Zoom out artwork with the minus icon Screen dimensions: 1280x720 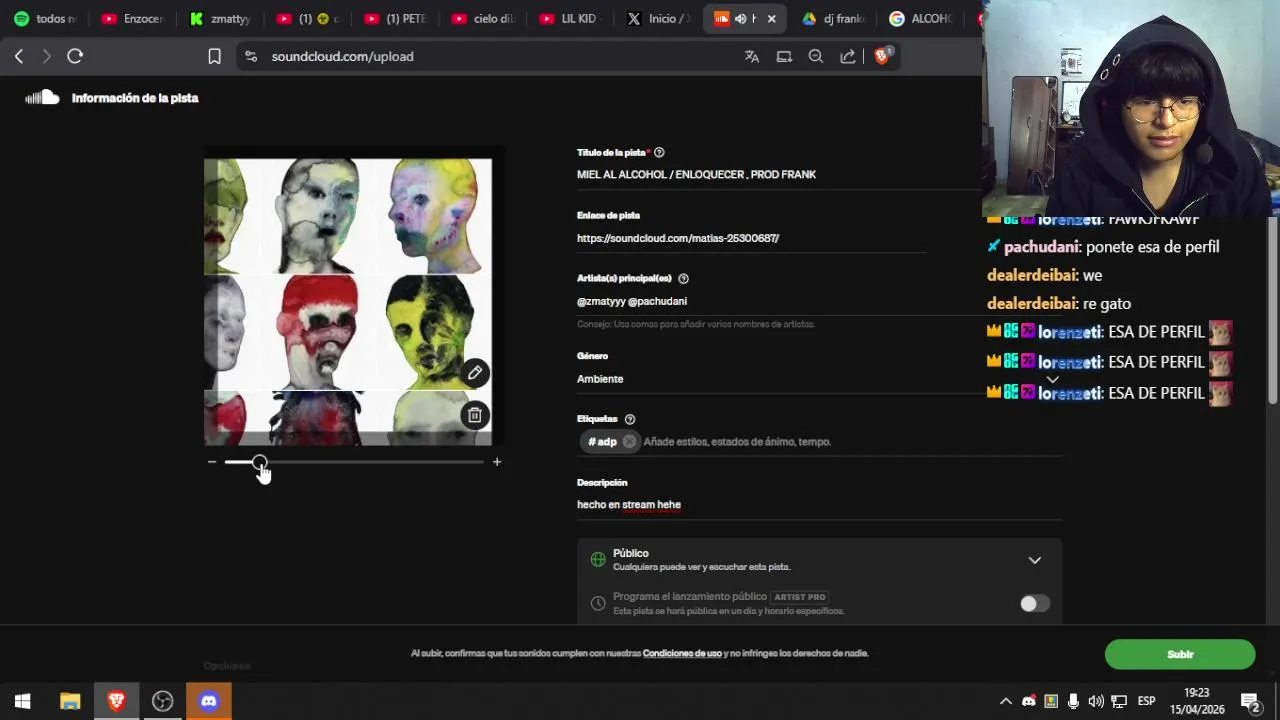(212, 462)
